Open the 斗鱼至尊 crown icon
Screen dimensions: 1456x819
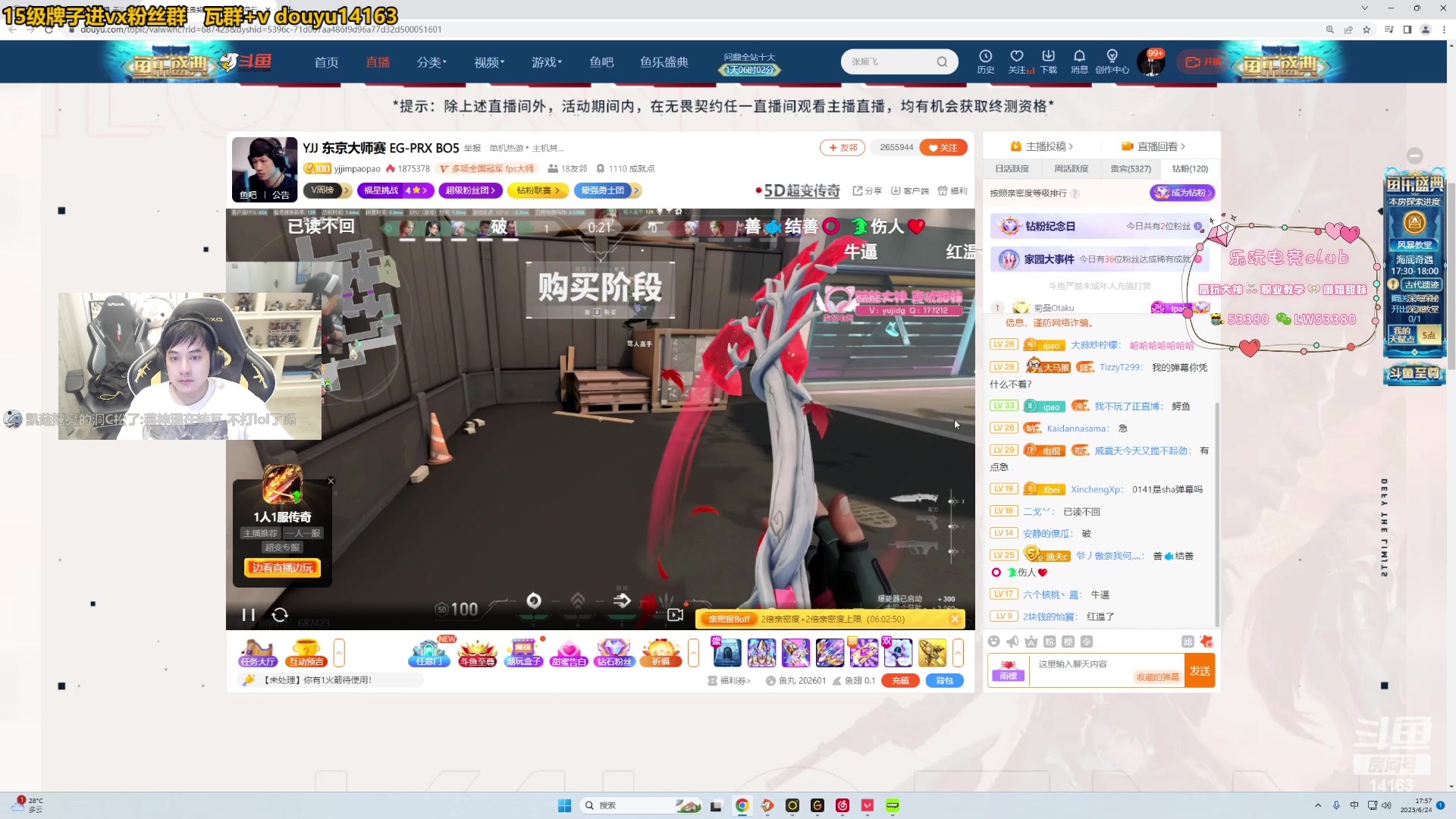tap(477, 652)
